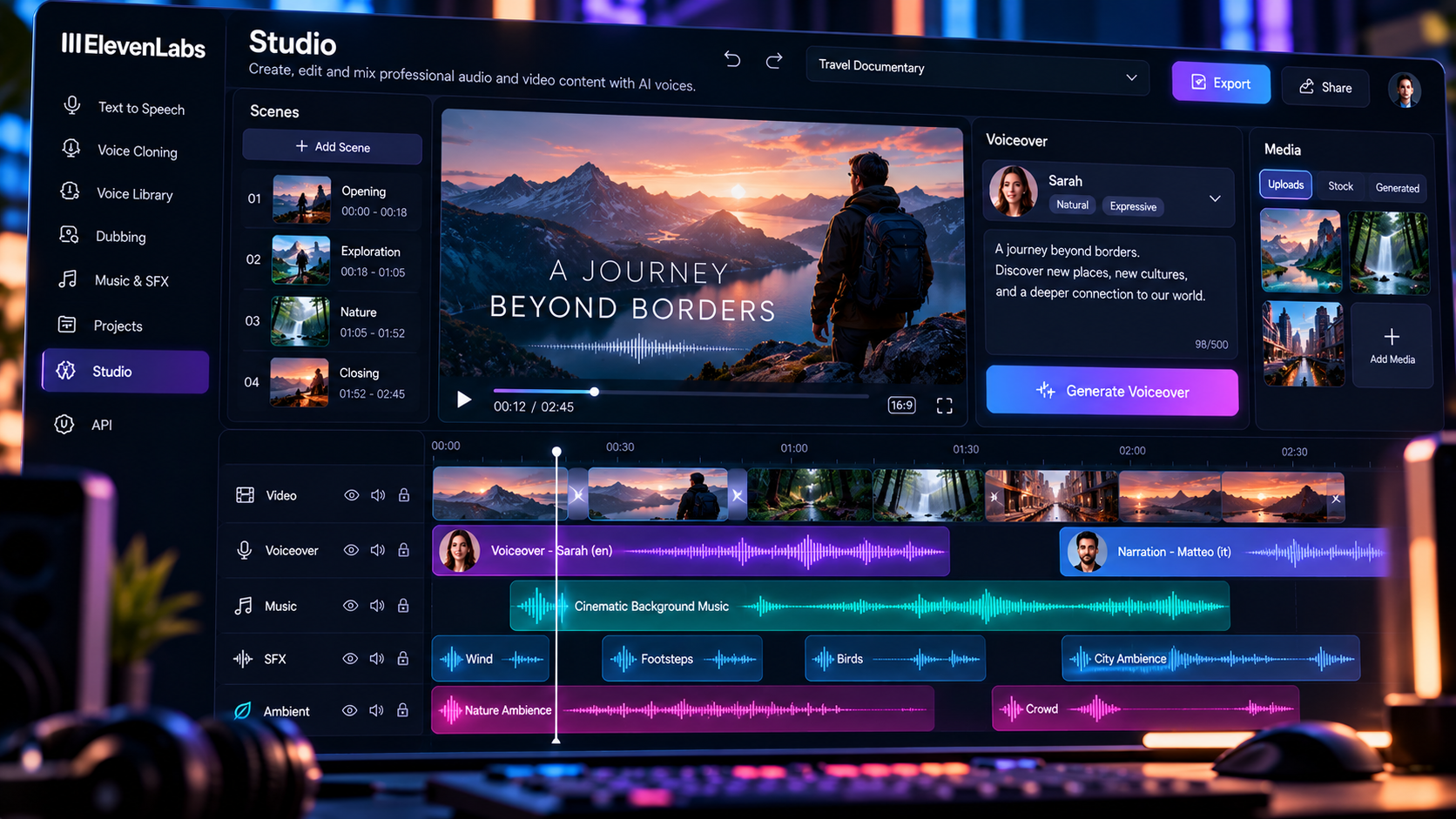
Task: Select the city canal media thumbnail
Action: [x=1303, y=344]
